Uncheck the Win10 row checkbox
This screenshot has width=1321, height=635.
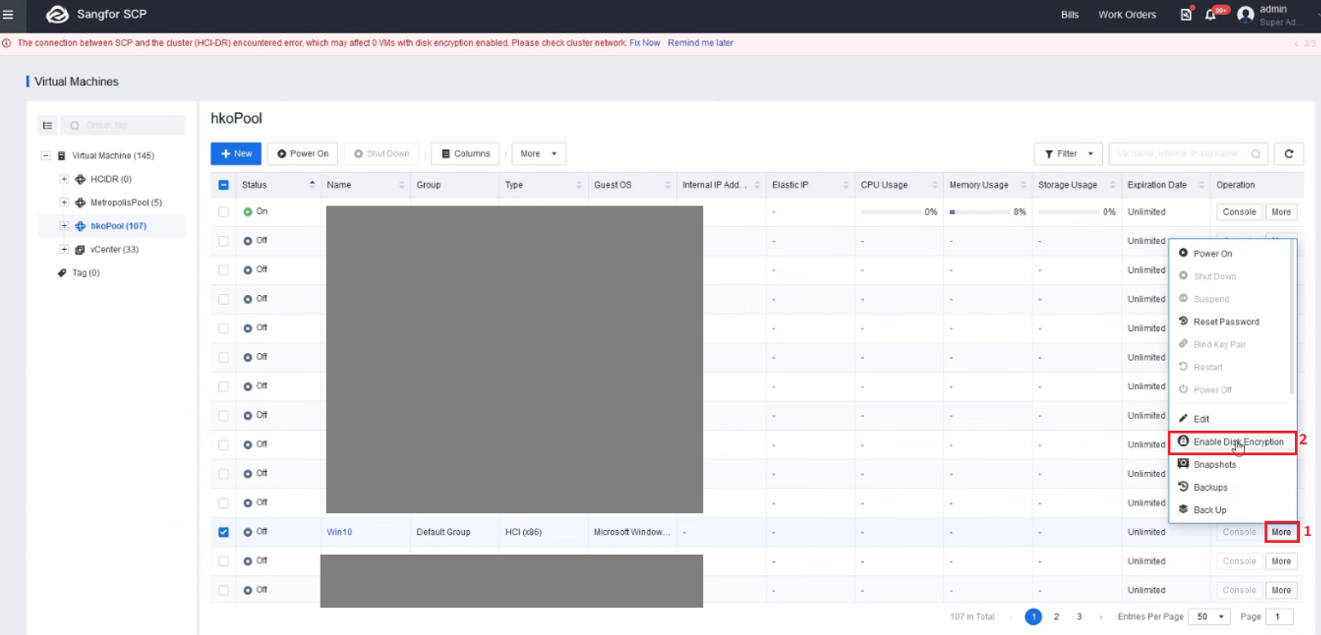pos(223,532)
